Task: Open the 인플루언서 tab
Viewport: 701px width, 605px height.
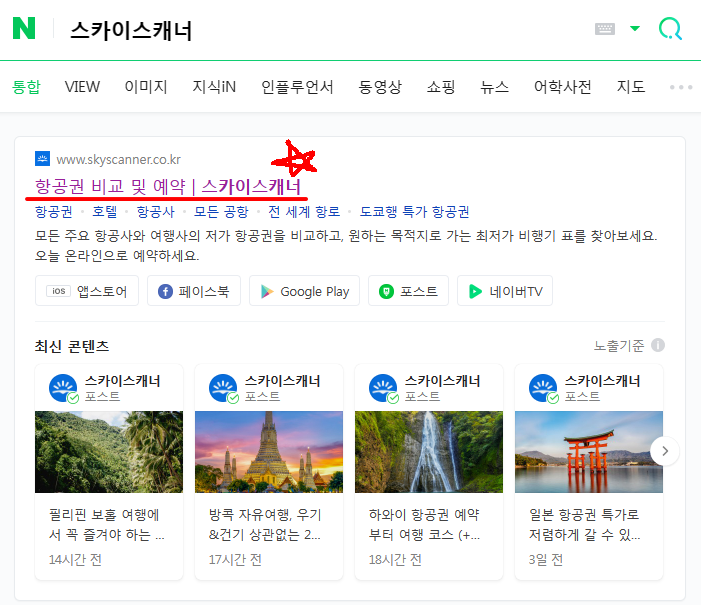Action: tap(297, 87)
